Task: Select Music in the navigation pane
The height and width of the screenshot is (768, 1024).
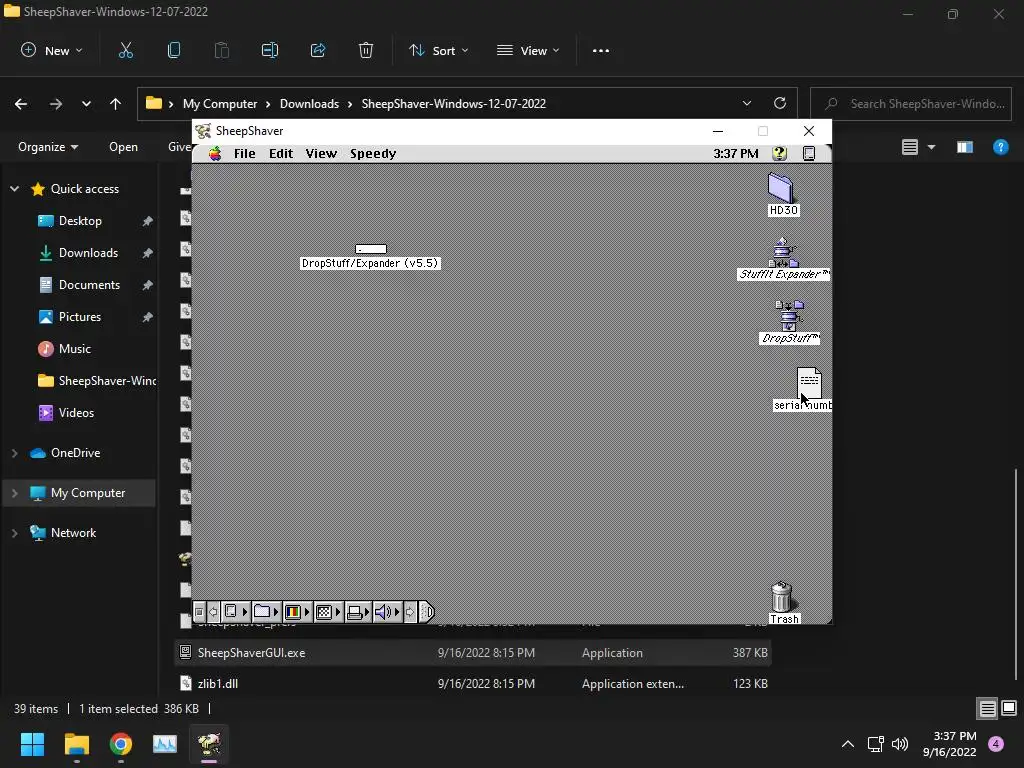Action: coord(74,349)
